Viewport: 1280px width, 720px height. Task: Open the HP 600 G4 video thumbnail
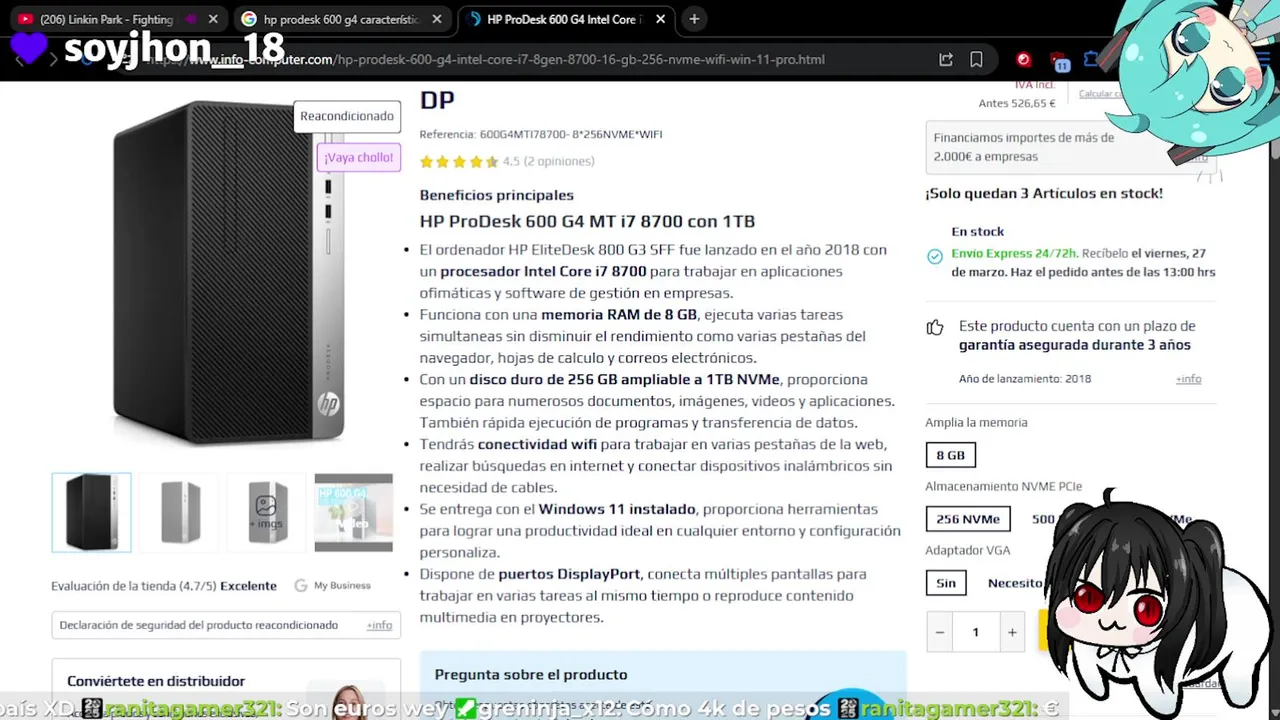point(353,512)
